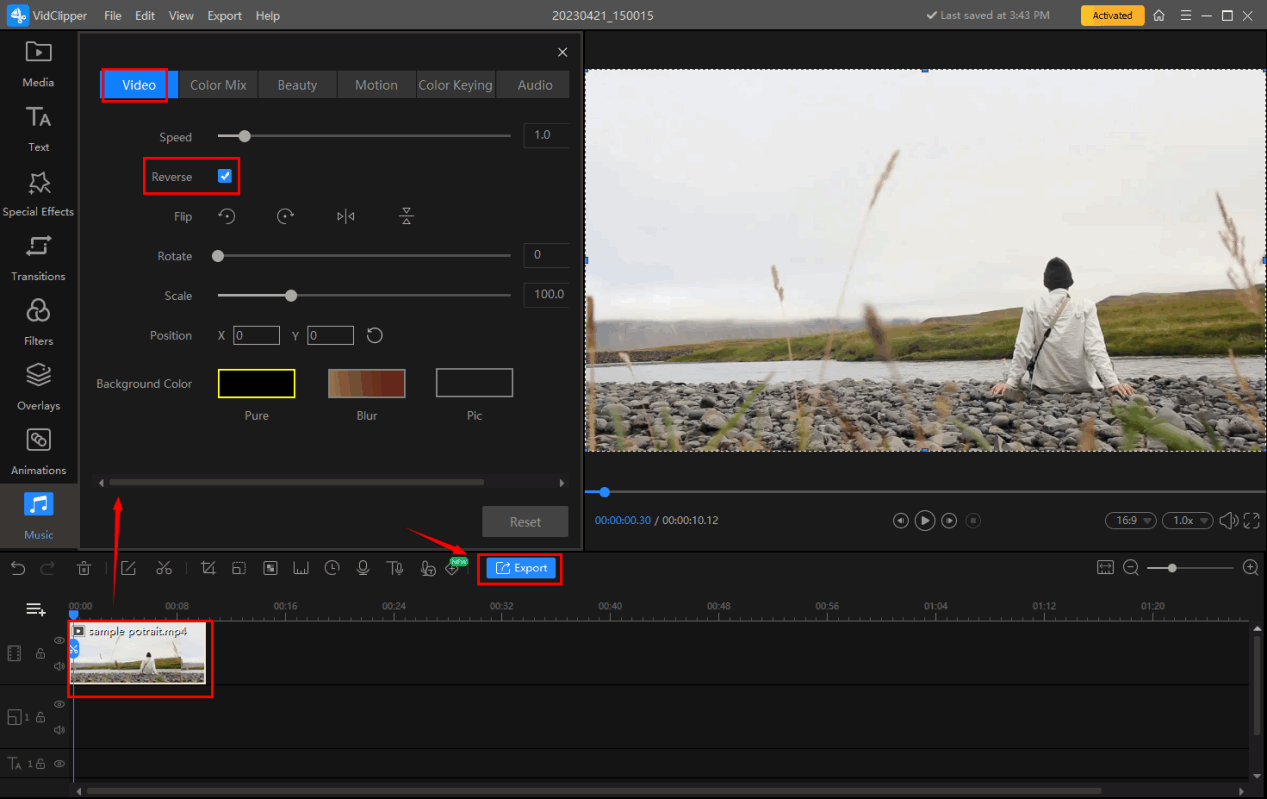
Task: Click the voiceover microphone icon
Action: 363,568
